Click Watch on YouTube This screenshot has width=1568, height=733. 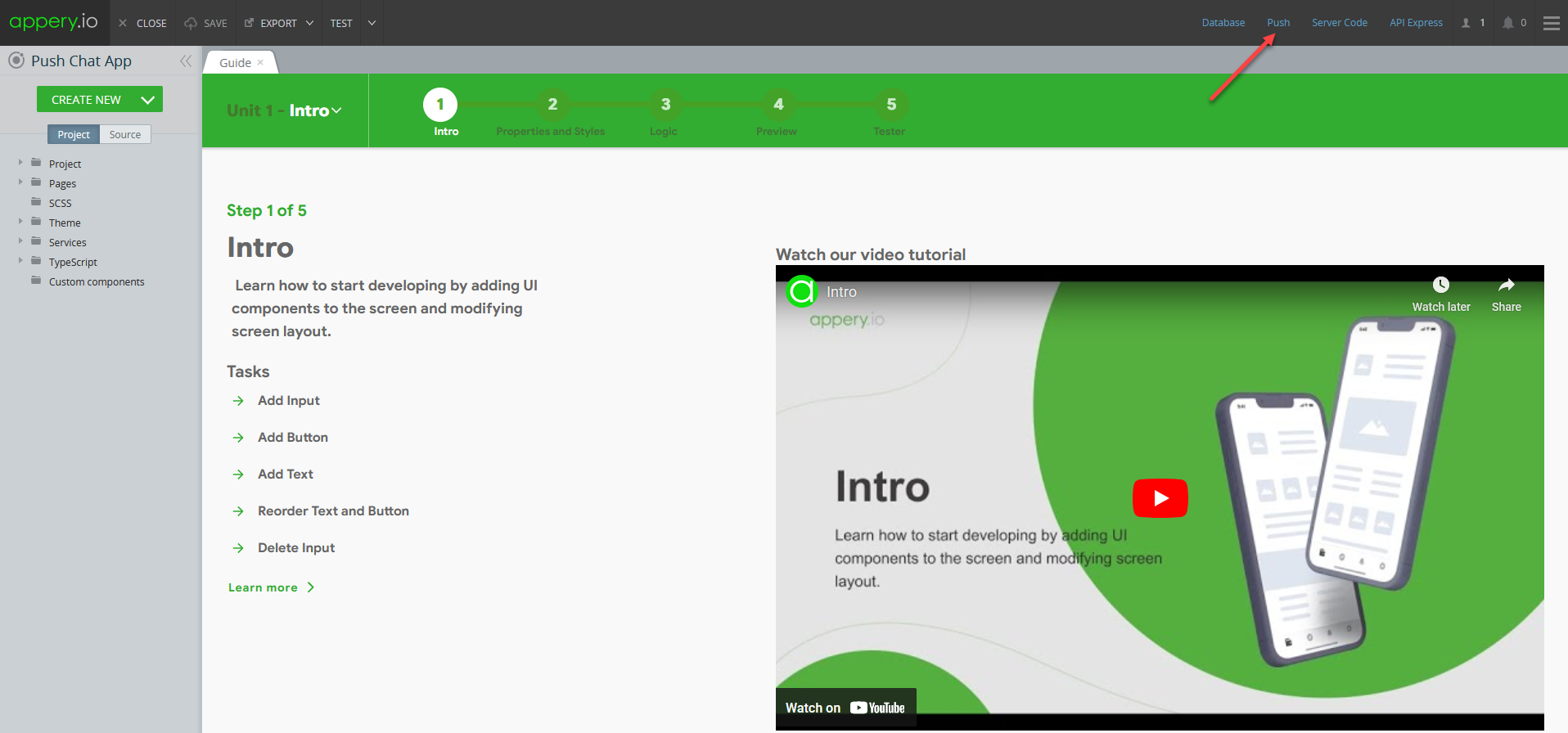[845, 708]
